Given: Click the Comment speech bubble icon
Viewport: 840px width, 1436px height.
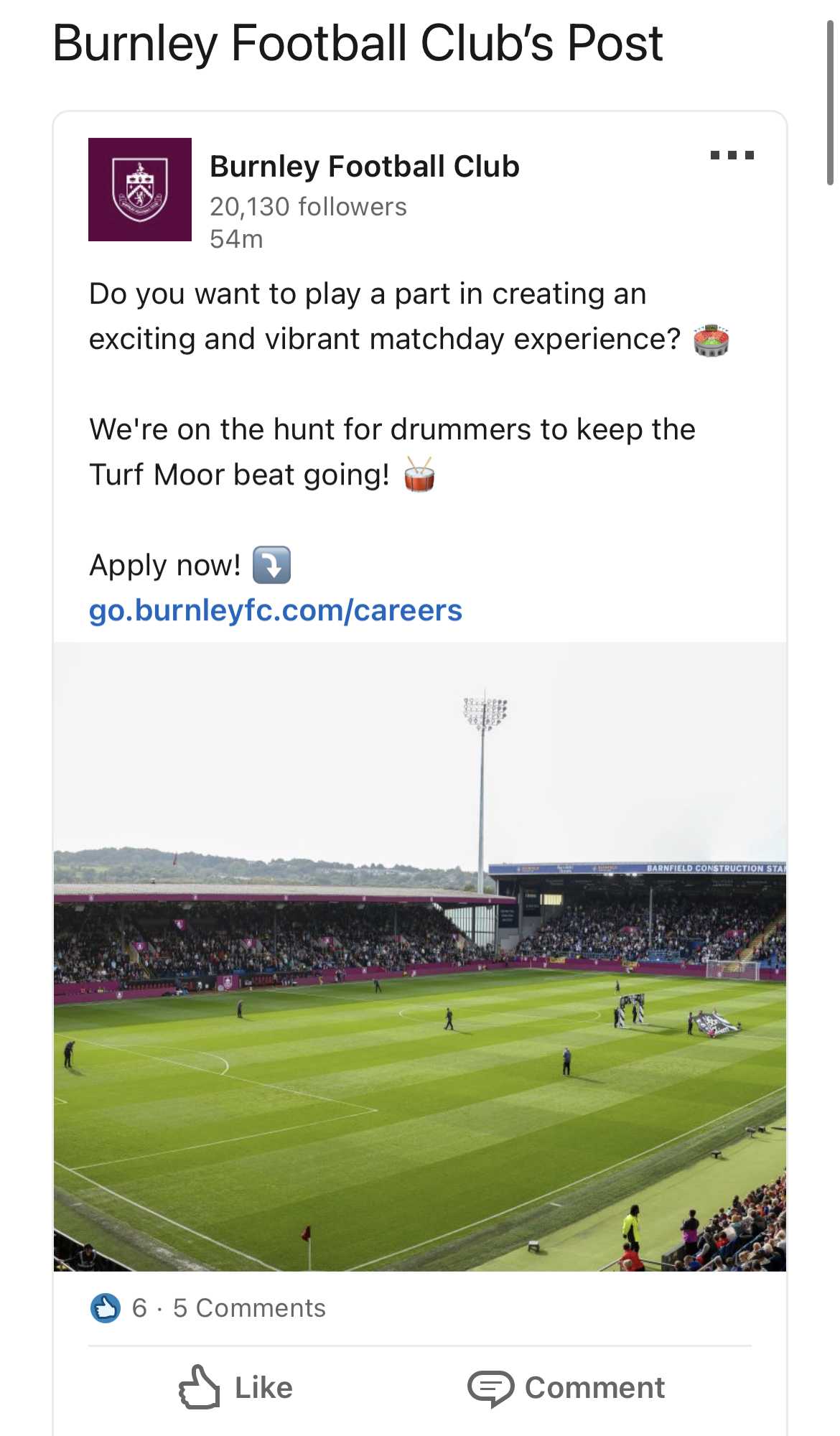Looking at the screenshot, I should coord(490,1387).
